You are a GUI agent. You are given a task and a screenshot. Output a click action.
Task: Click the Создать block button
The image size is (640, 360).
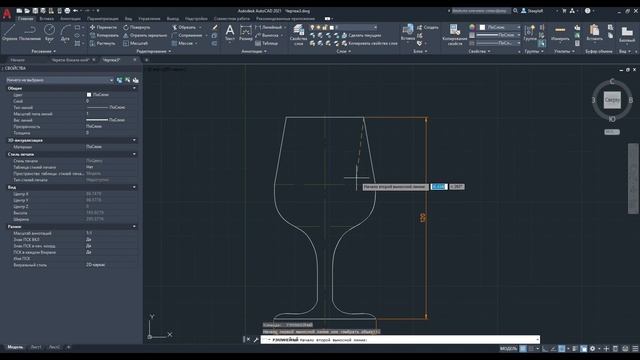[428, 27]
